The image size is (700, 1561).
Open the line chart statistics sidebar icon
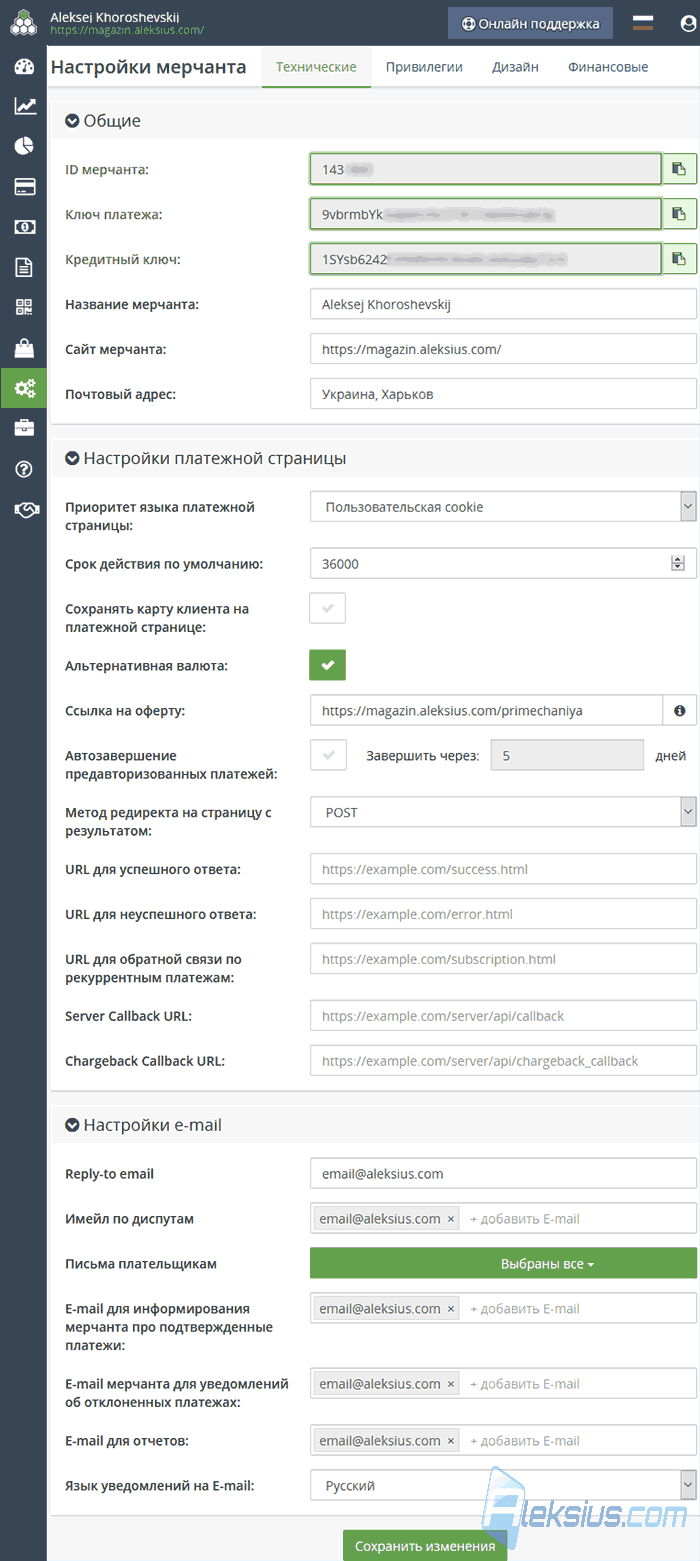tap(24, 106)
